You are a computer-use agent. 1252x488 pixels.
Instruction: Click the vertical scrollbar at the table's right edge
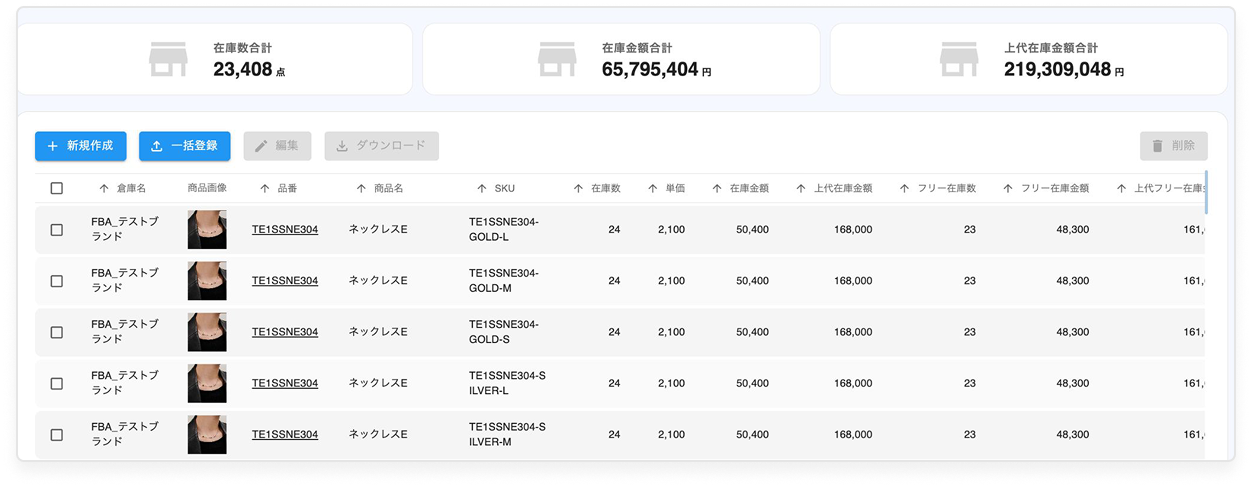pos(1207,192)
